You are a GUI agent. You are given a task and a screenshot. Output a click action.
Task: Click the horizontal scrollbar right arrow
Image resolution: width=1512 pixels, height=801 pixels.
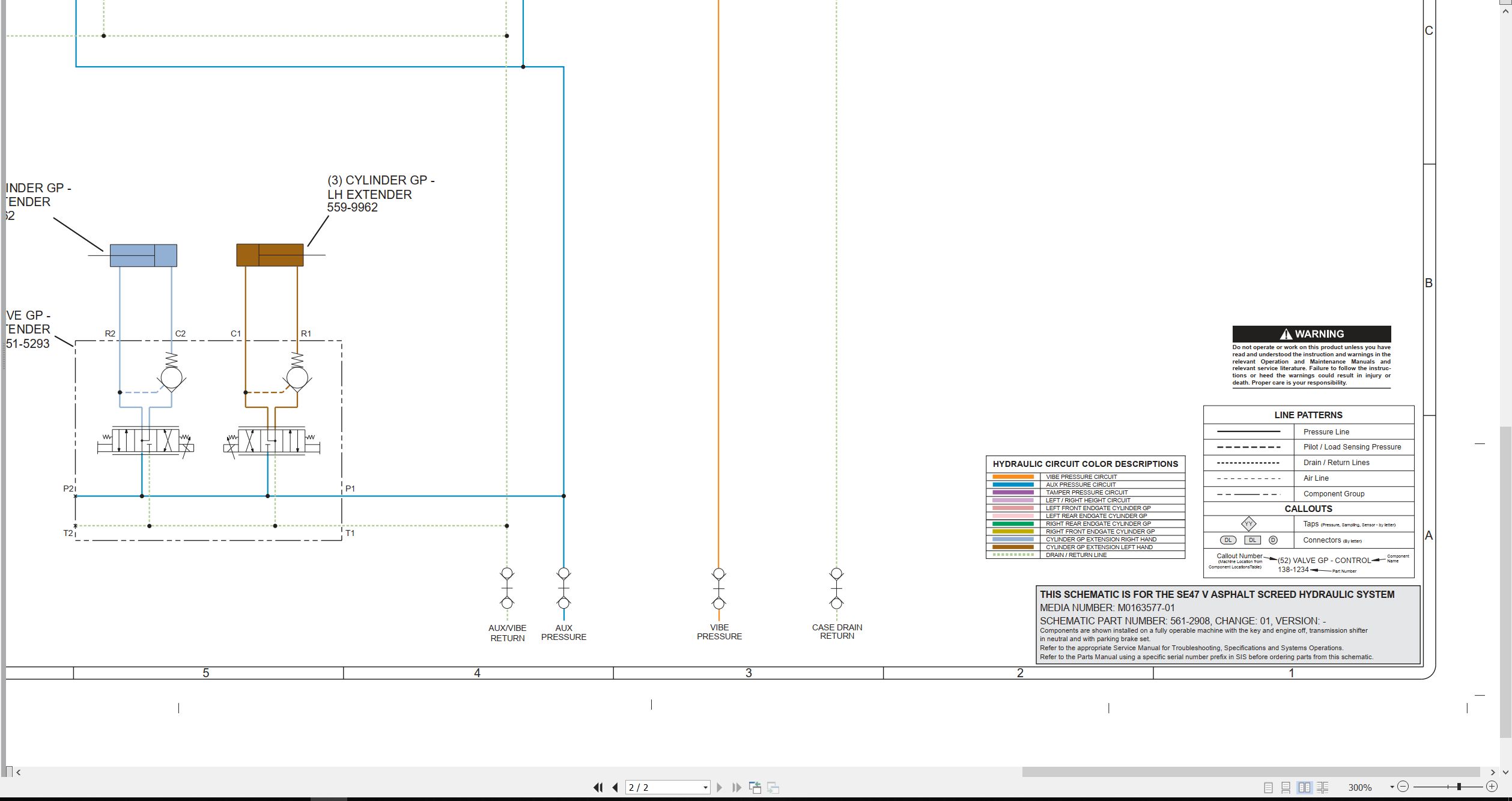coord(1493,772)
